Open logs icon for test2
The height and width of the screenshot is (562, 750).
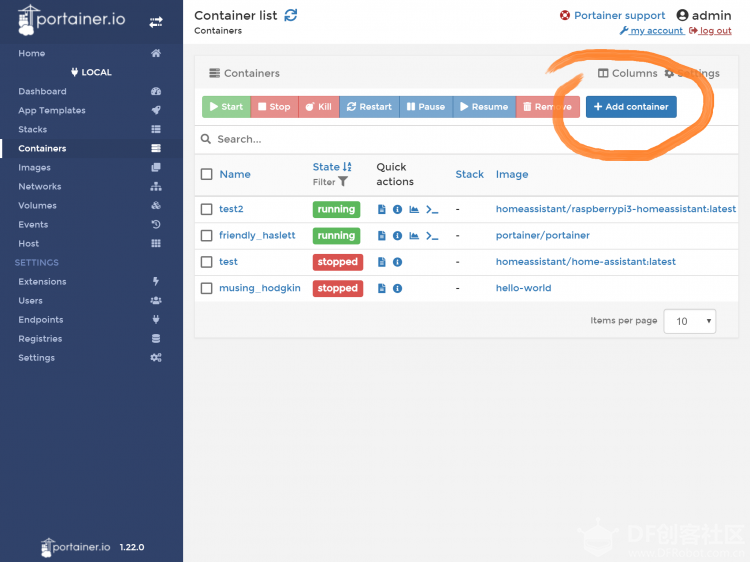(x=381, y=209)
